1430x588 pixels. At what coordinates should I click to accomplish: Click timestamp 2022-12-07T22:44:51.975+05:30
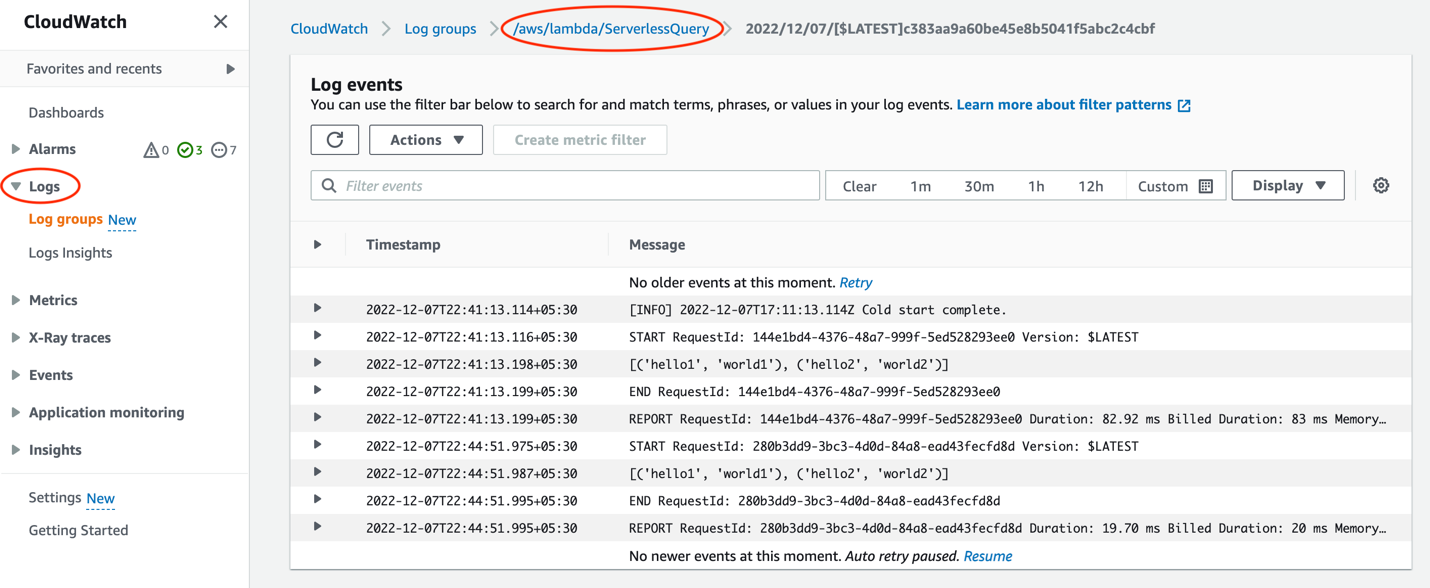[471, 446]
